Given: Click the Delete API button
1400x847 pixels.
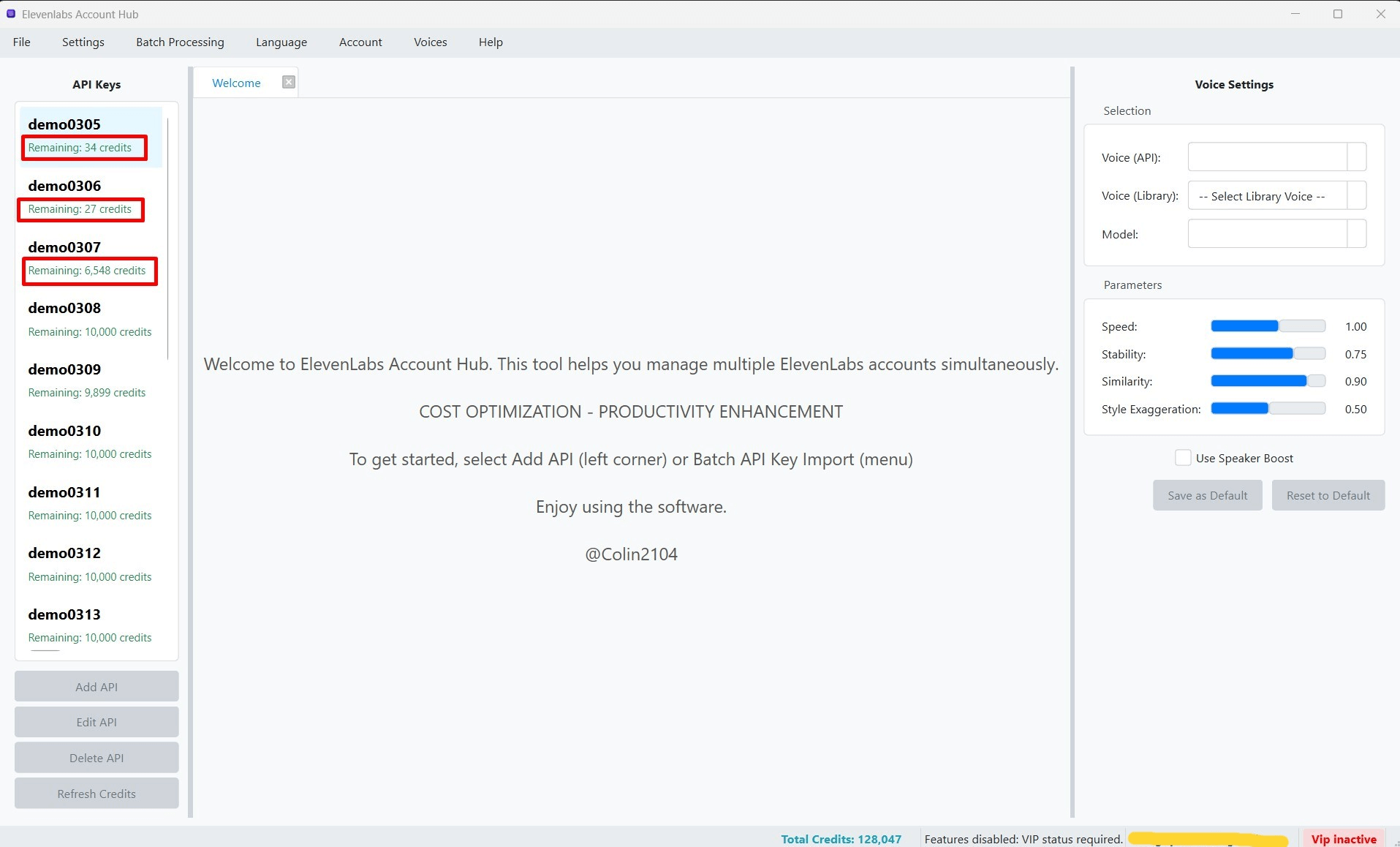Looking at the screenshot, I should pyautogui.click(x=97, y=758).
